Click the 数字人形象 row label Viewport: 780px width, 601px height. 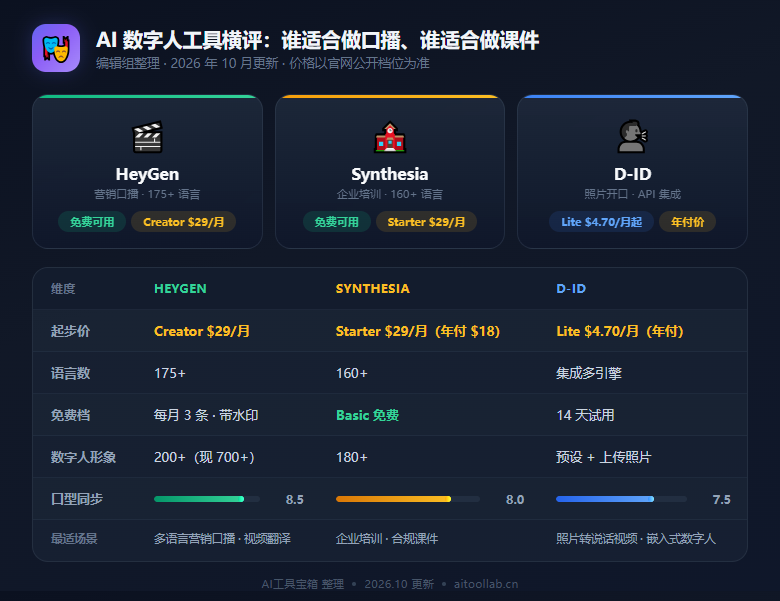point(83,457)
